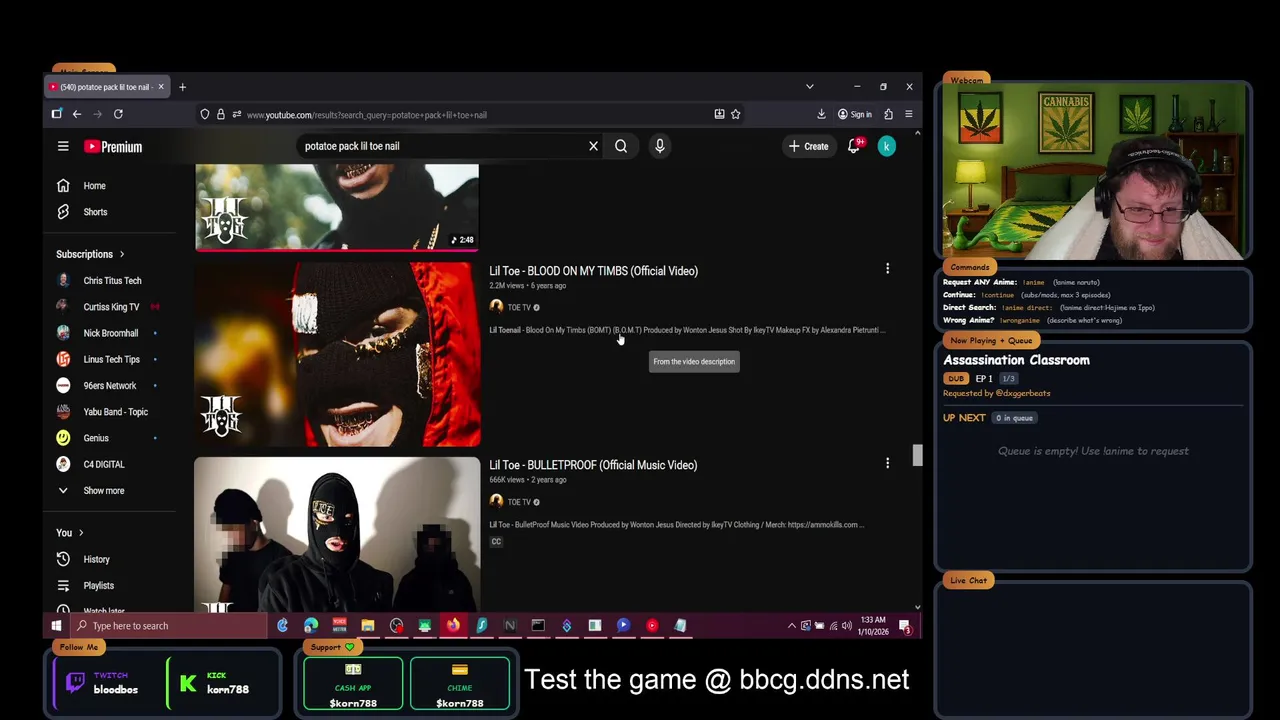This screenshot has height=720, width=1280.
Task: Open Firefox from the taskbar
Action: [x=453, y=626]
